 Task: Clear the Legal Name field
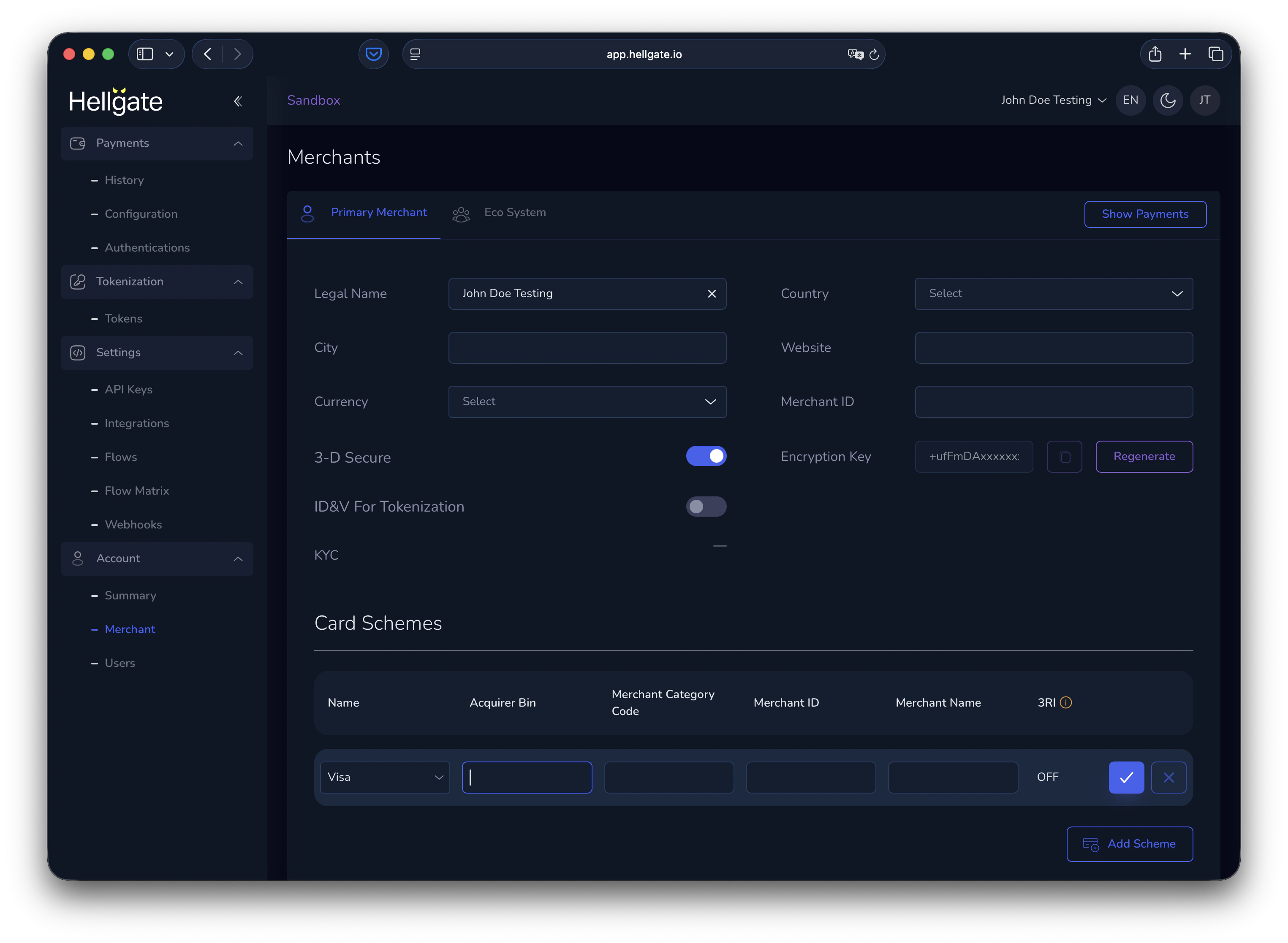tap(712, 293)
